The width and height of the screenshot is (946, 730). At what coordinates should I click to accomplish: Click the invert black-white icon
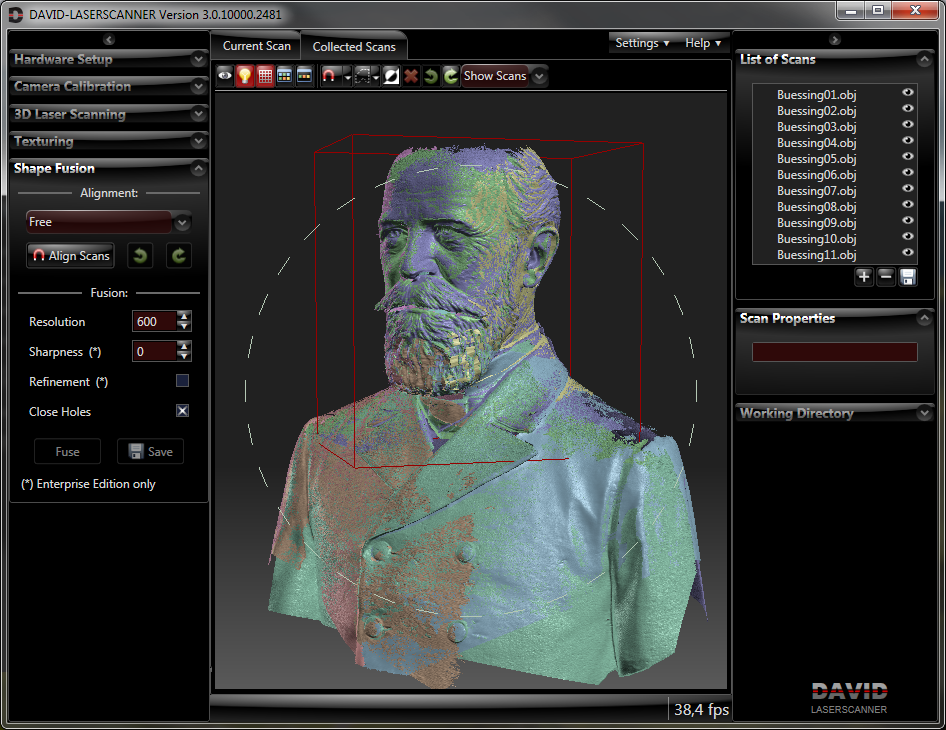[x=391, y=76]
